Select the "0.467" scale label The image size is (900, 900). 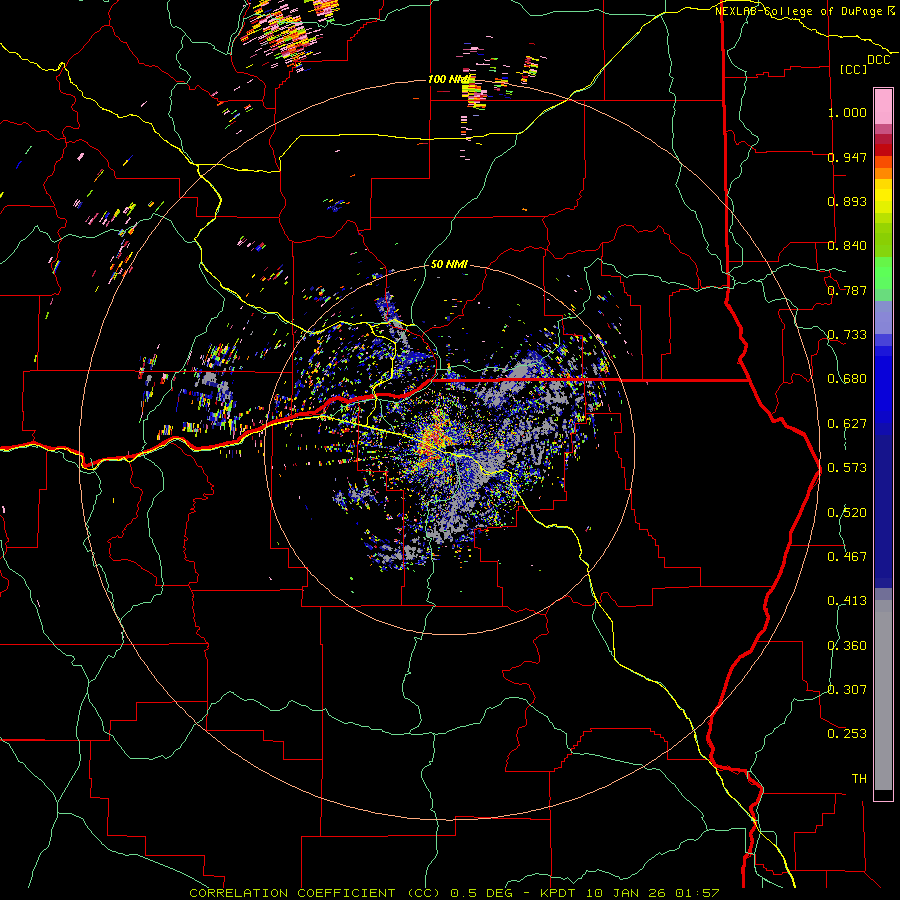click(x=847, y=557)
